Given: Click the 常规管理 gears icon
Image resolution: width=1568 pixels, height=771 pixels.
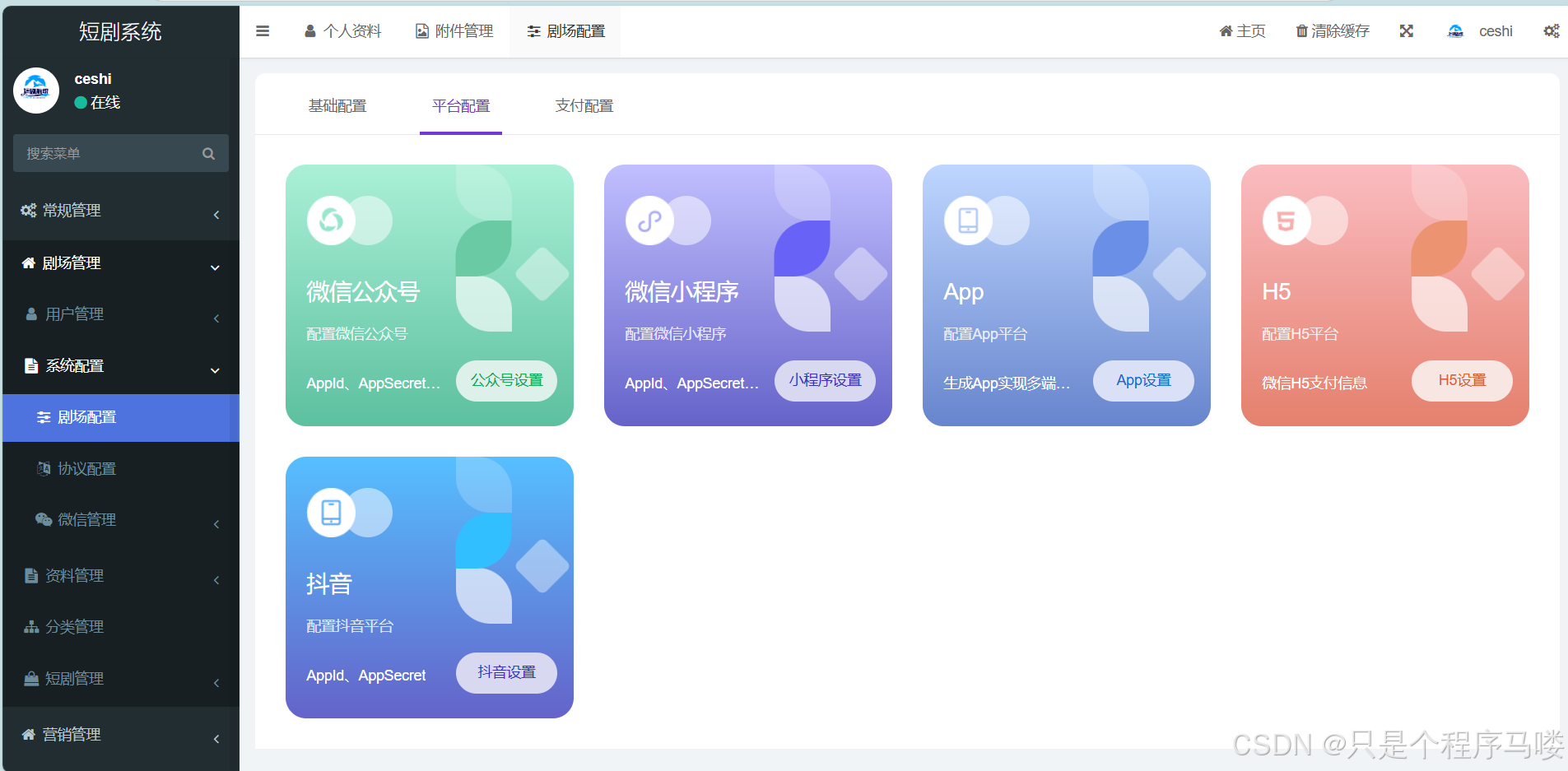Looking at the screenshot, I should (x=29, y=211).
